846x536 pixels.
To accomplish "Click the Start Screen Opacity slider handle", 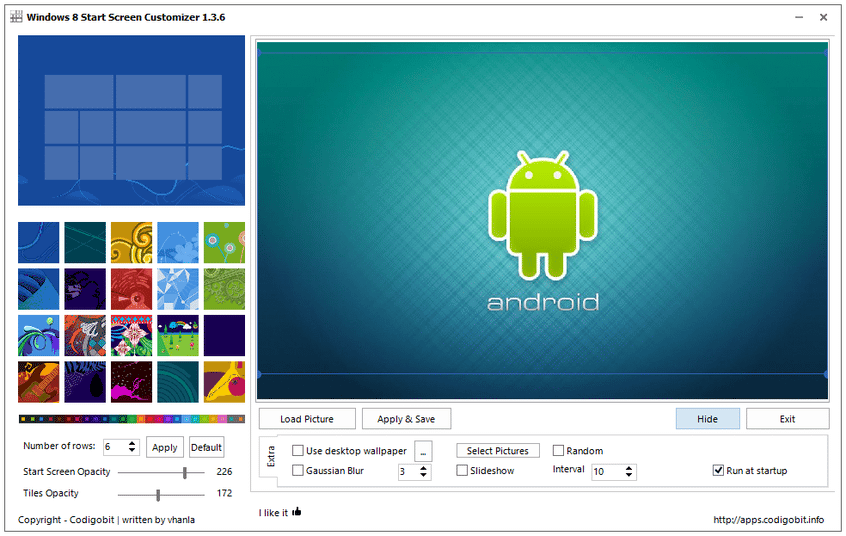I will (x=185, y=473).
